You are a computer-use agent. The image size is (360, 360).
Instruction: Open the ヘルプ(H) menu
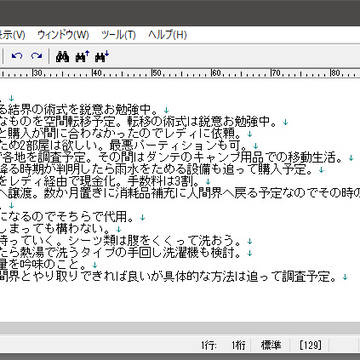168,35
